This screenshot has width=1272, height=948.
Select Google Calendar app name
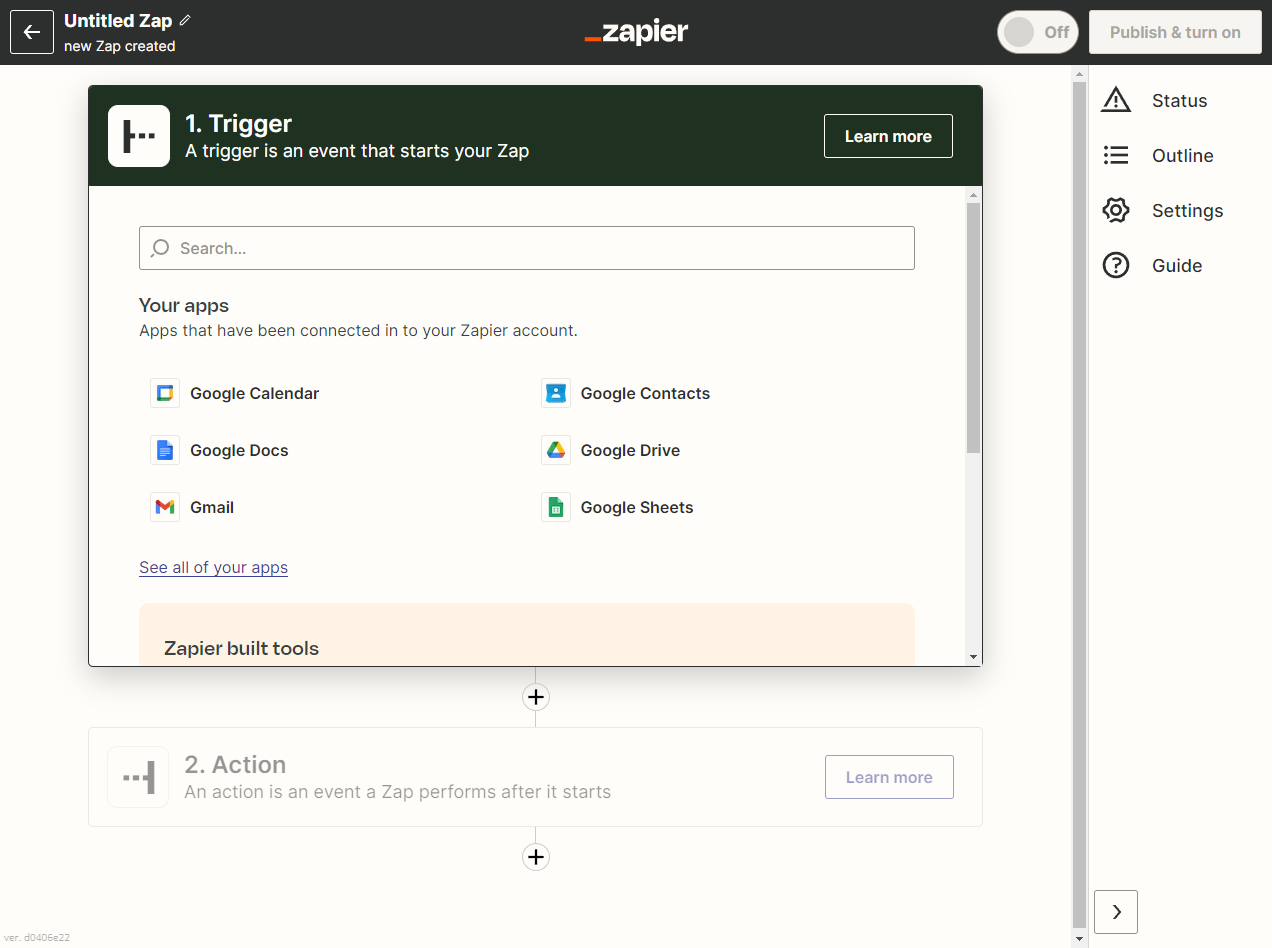[255, 393]
